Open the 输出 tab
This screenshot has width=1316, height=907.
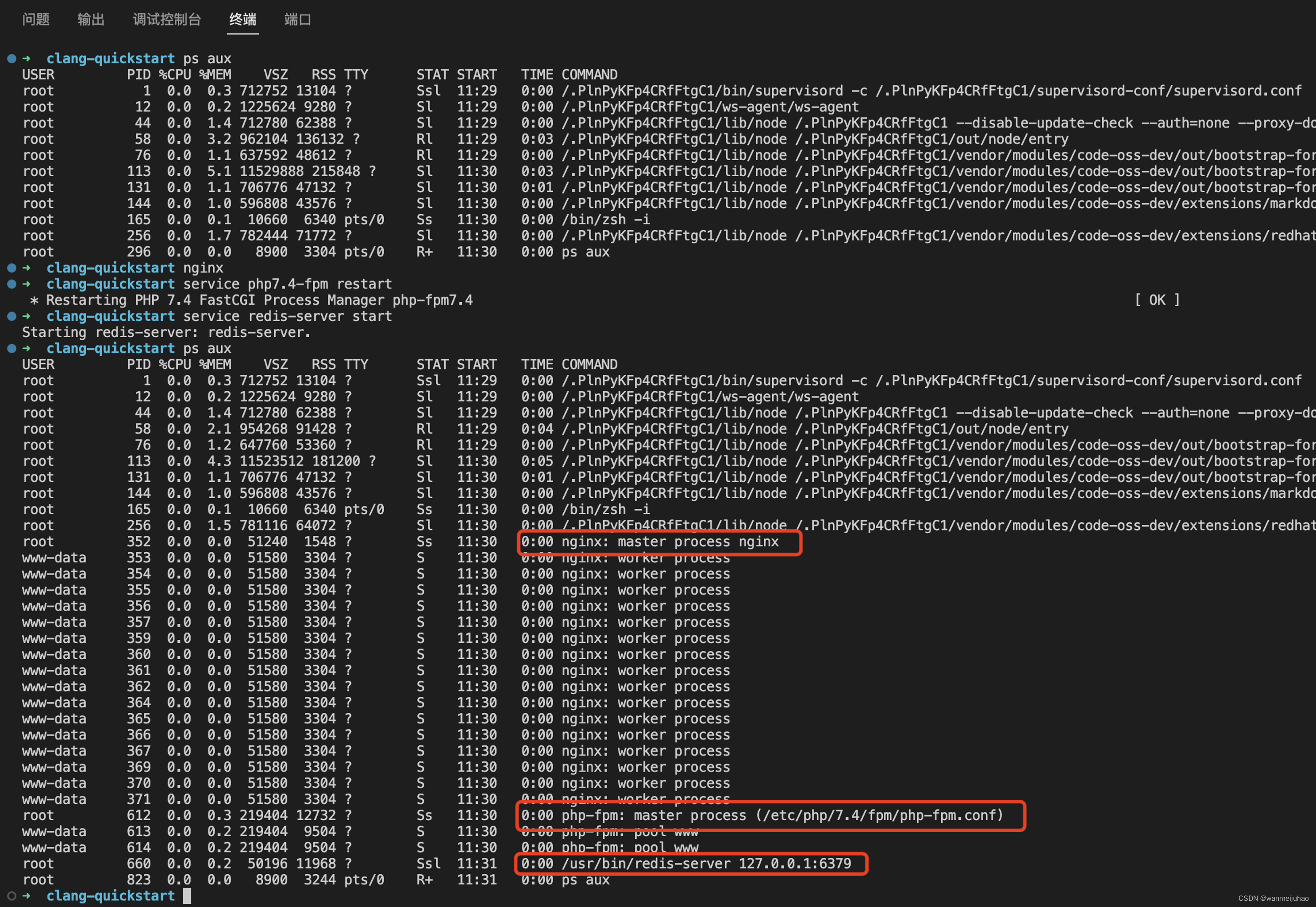point(91,19)
